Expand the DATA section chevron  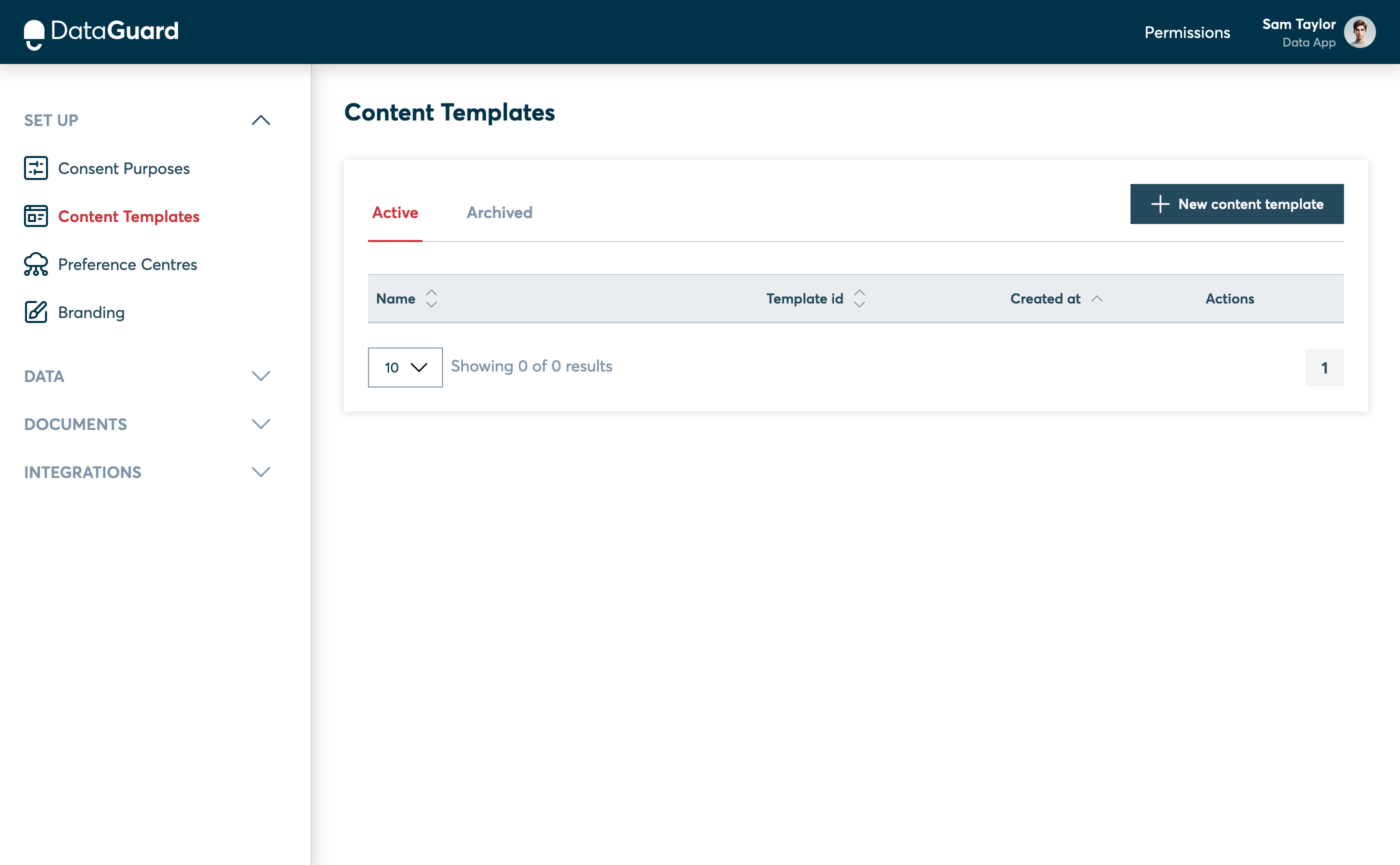[x=259, y=376]
